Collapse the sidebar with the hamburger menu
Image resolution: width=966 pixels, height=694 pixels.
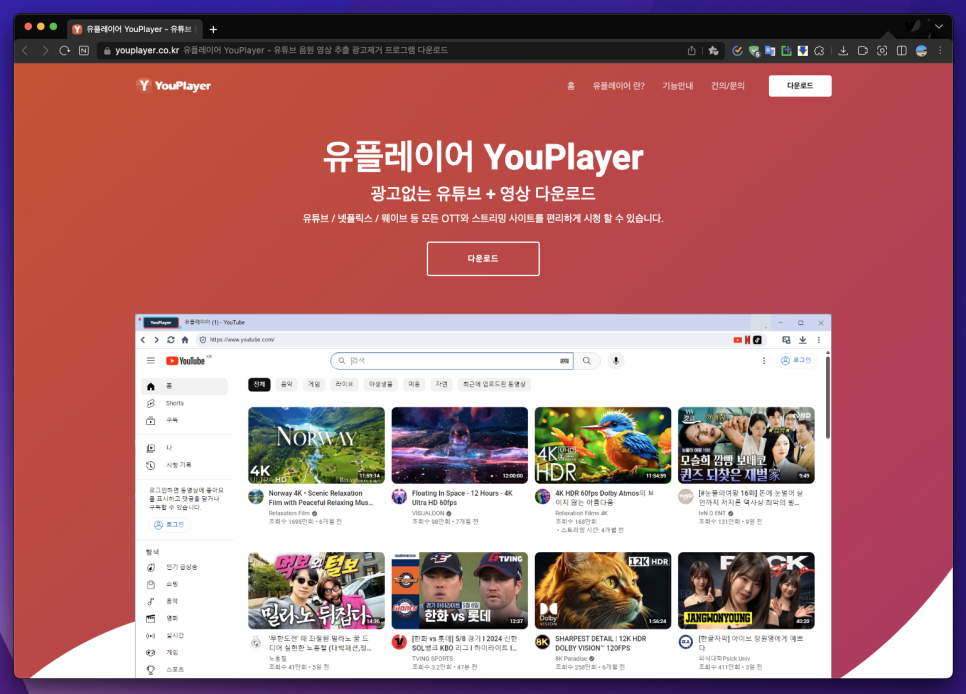tap(151, 361)
